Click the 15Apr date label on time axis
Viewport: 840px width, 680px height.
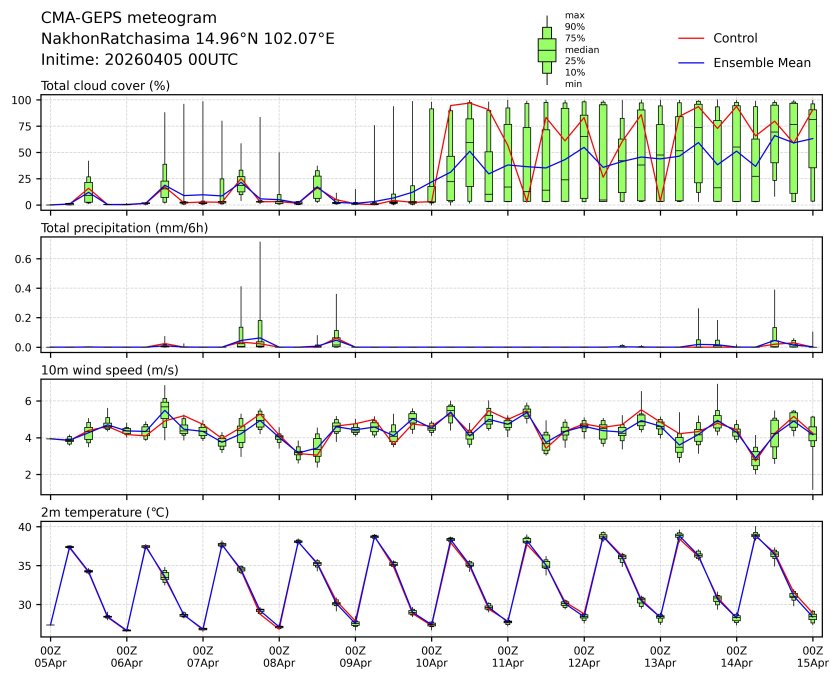coord(812,662)
